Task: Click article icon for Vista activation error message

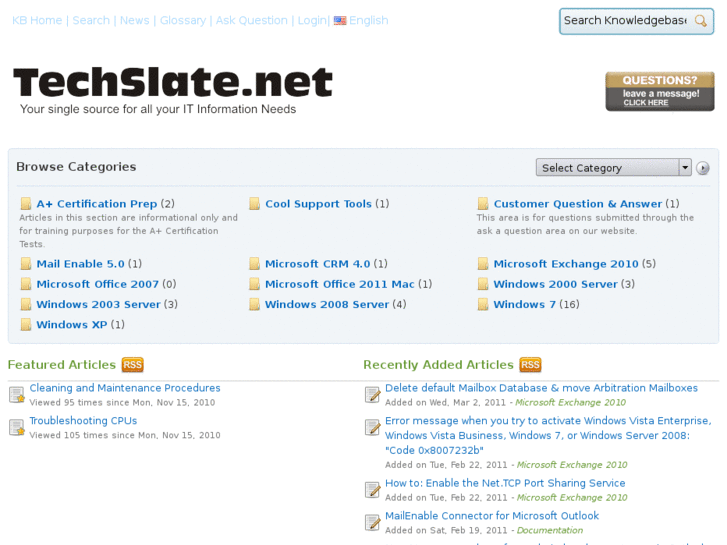Action: tap(372, 427)
